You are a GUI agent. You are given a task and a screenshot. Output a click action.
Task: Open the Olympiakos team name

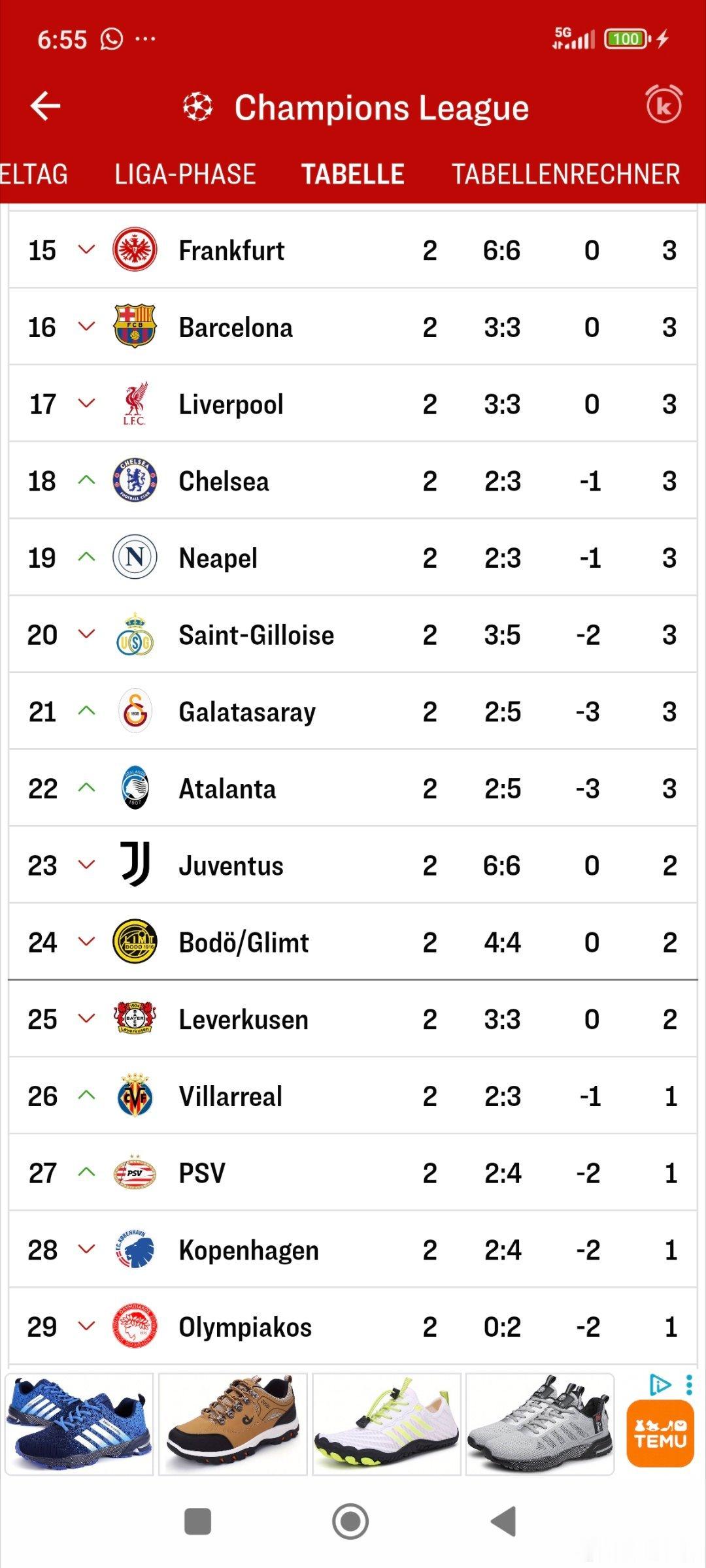coord(245,1327)
